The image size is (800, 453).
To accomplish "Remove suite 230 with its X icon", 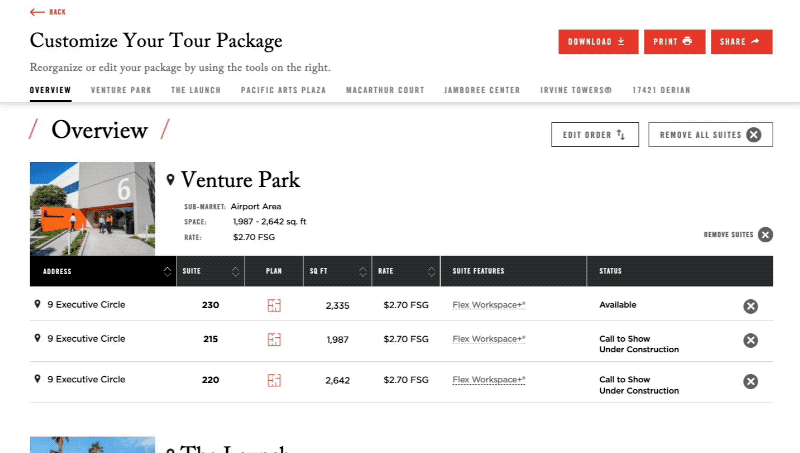I will (750, 306).
